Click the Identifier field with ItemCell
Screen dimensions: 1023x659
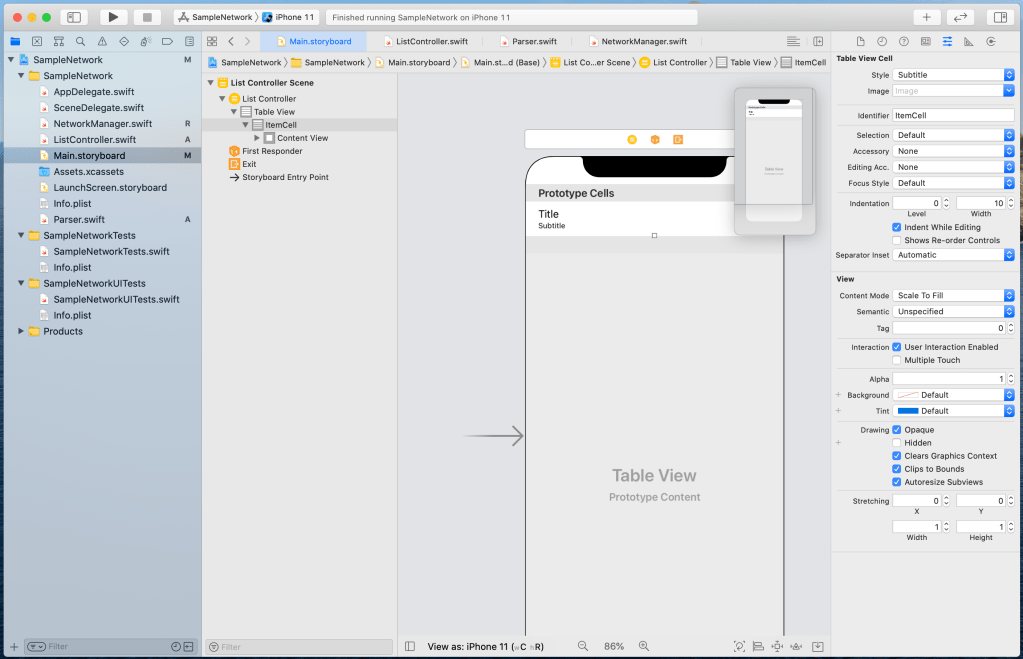pyautogui.click(x=952, y=116)
